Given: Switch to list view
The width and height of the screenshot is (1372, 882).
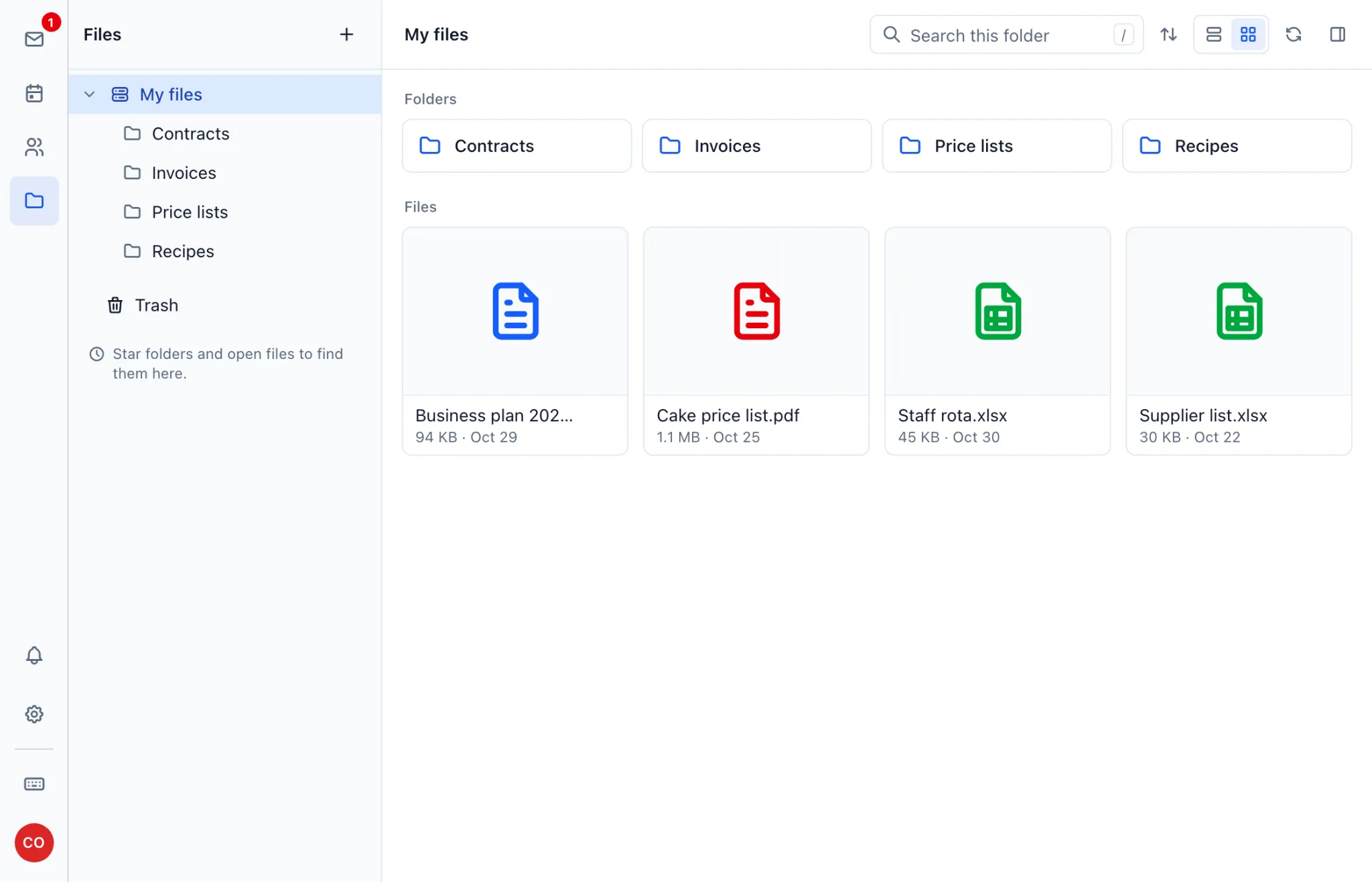Looking at the screenshot, I should [x=1213, y=34].
